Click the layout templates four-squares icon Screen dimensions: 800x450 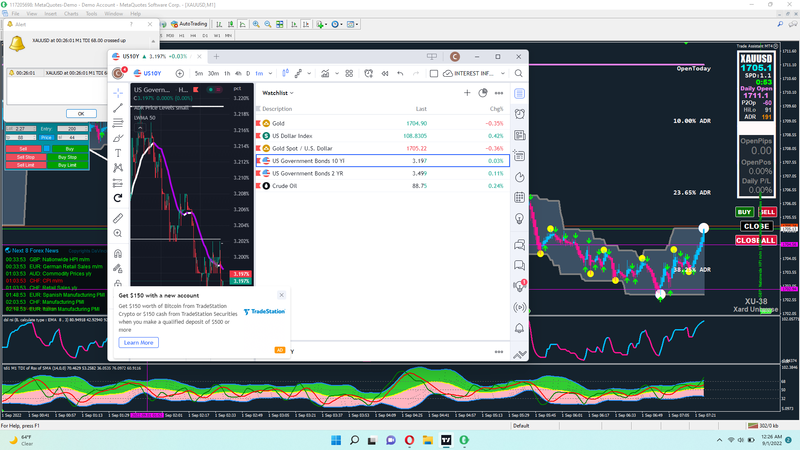[349, 73]
